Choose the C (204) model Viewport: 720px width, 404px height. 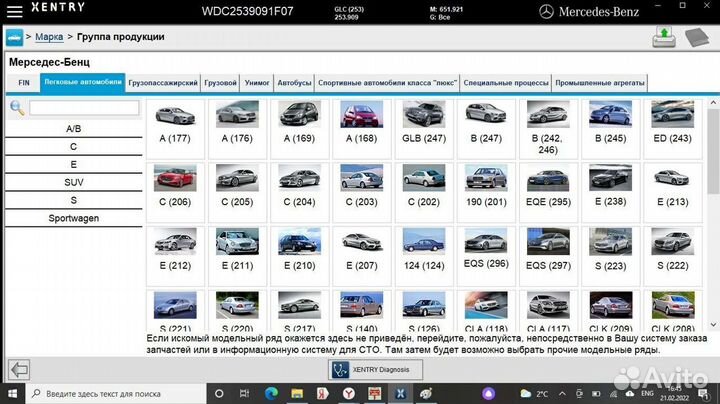pos(299,193)
